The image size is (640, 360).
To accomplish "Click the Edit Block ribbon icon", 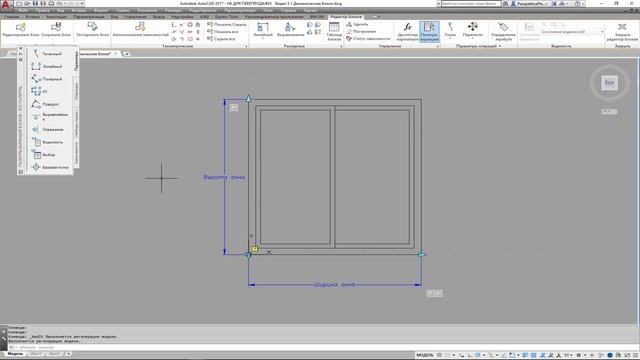I will click(20, 27).
